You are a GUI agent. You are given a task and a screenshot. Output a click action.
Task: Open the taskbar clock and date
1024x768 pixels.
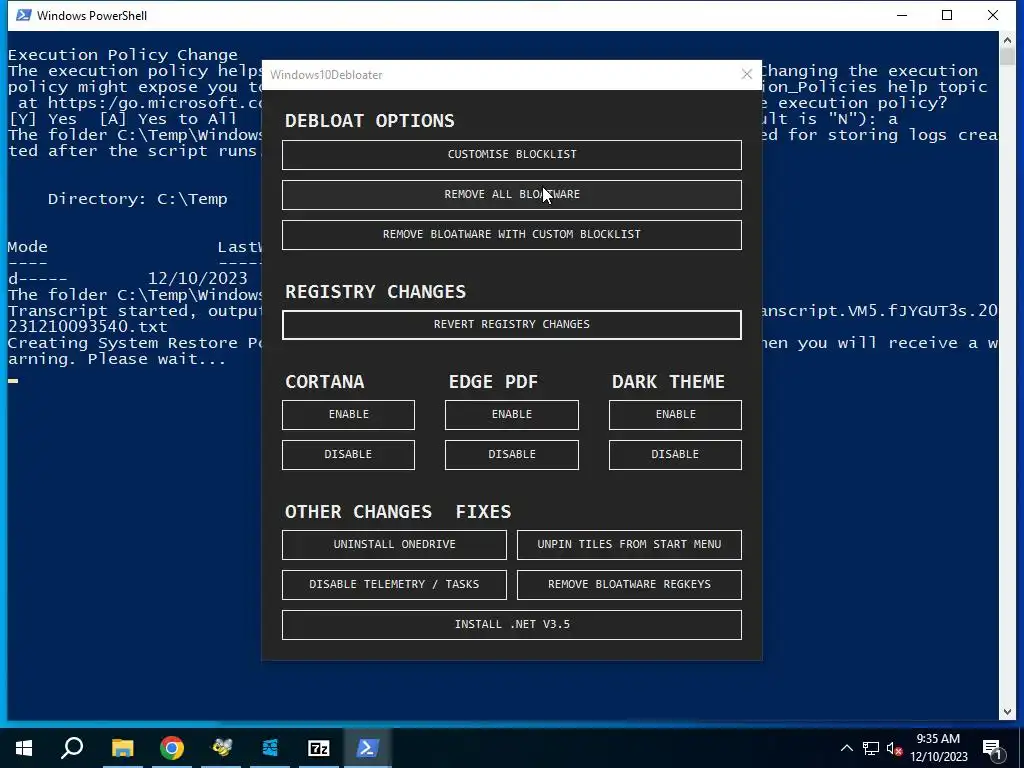[938, 748]
